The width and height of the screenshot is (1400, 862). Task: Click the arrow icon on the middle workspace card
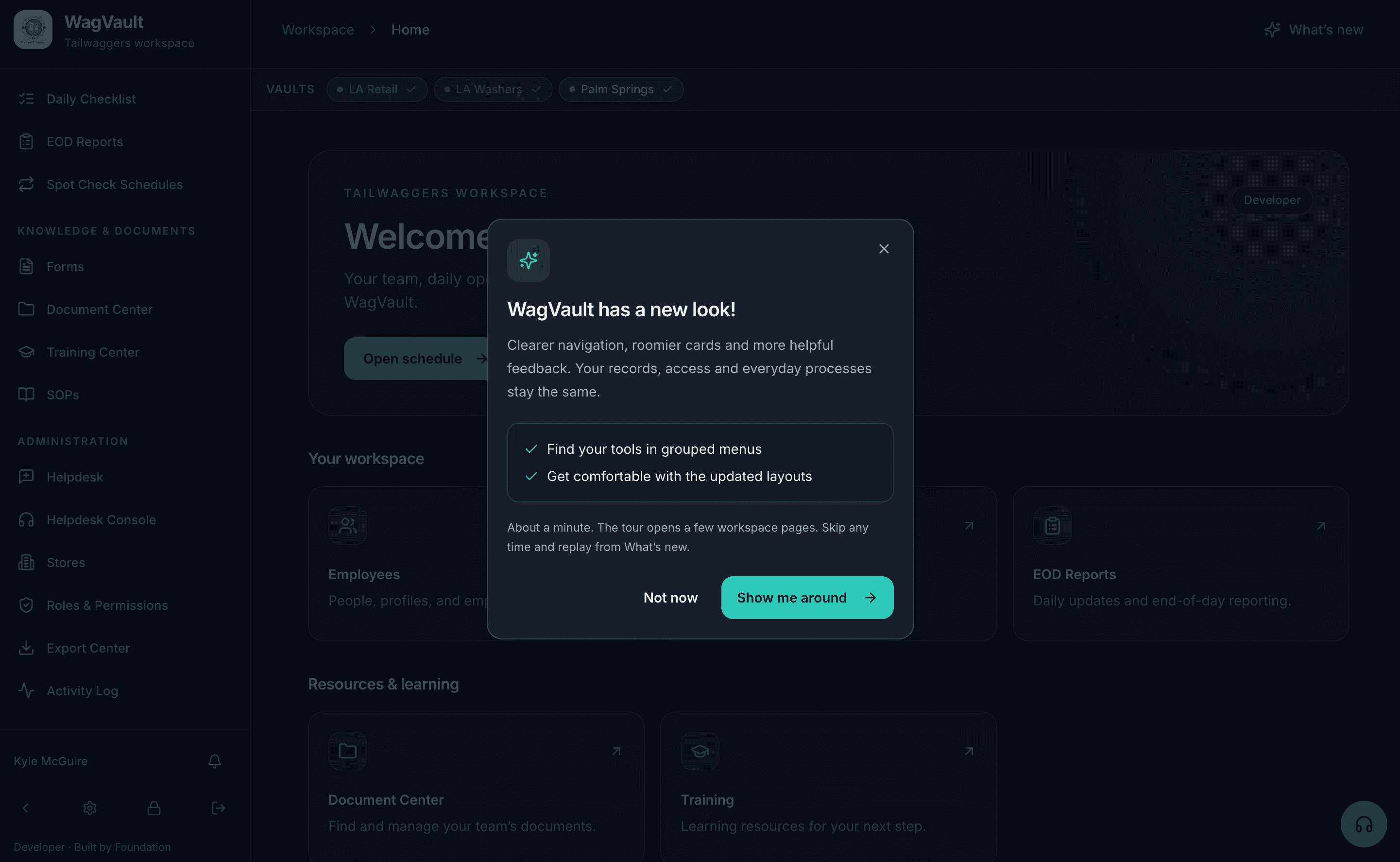click(969, 526)
